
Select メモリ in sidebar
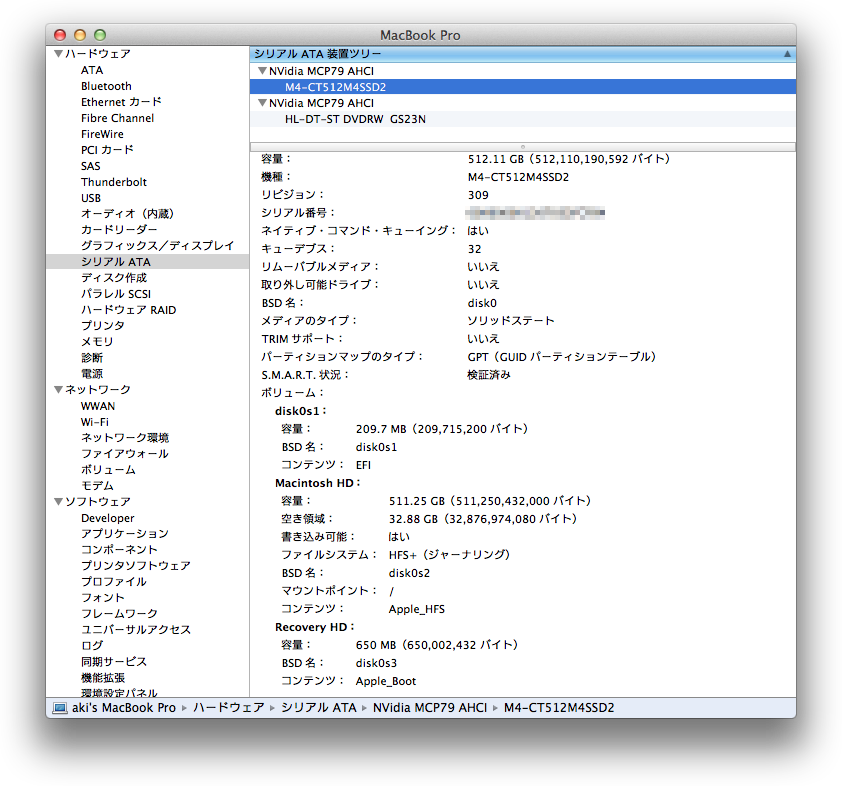pyautogui.click(x=97, y=341)
